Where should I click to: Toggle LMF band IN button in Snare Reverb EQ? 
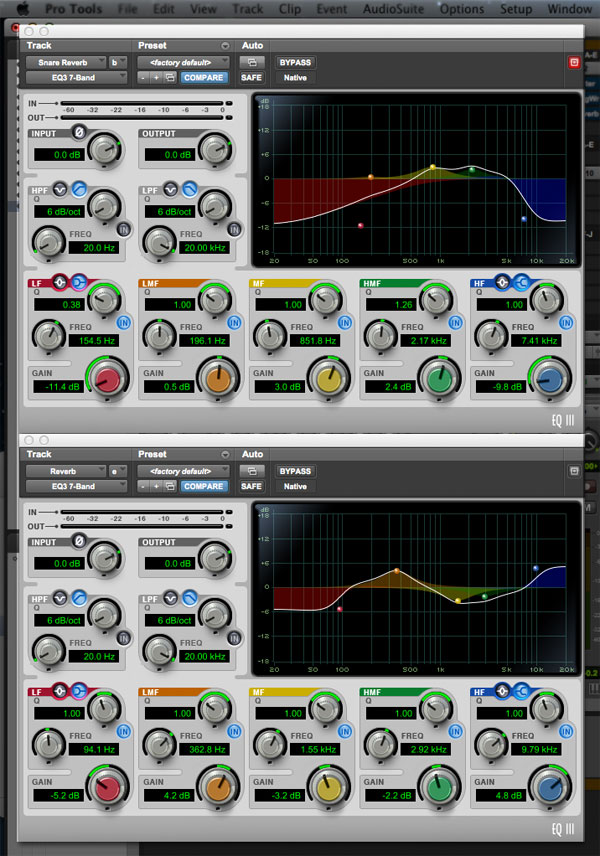pyautogui.click(x=235, y=323)
